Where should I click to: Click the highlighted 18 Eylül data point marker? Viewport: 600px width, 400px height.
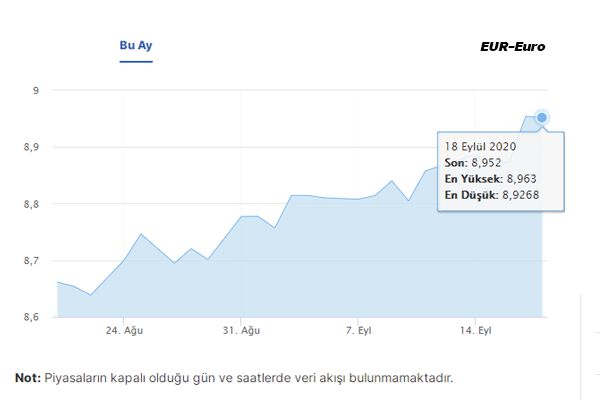[542, 117]
